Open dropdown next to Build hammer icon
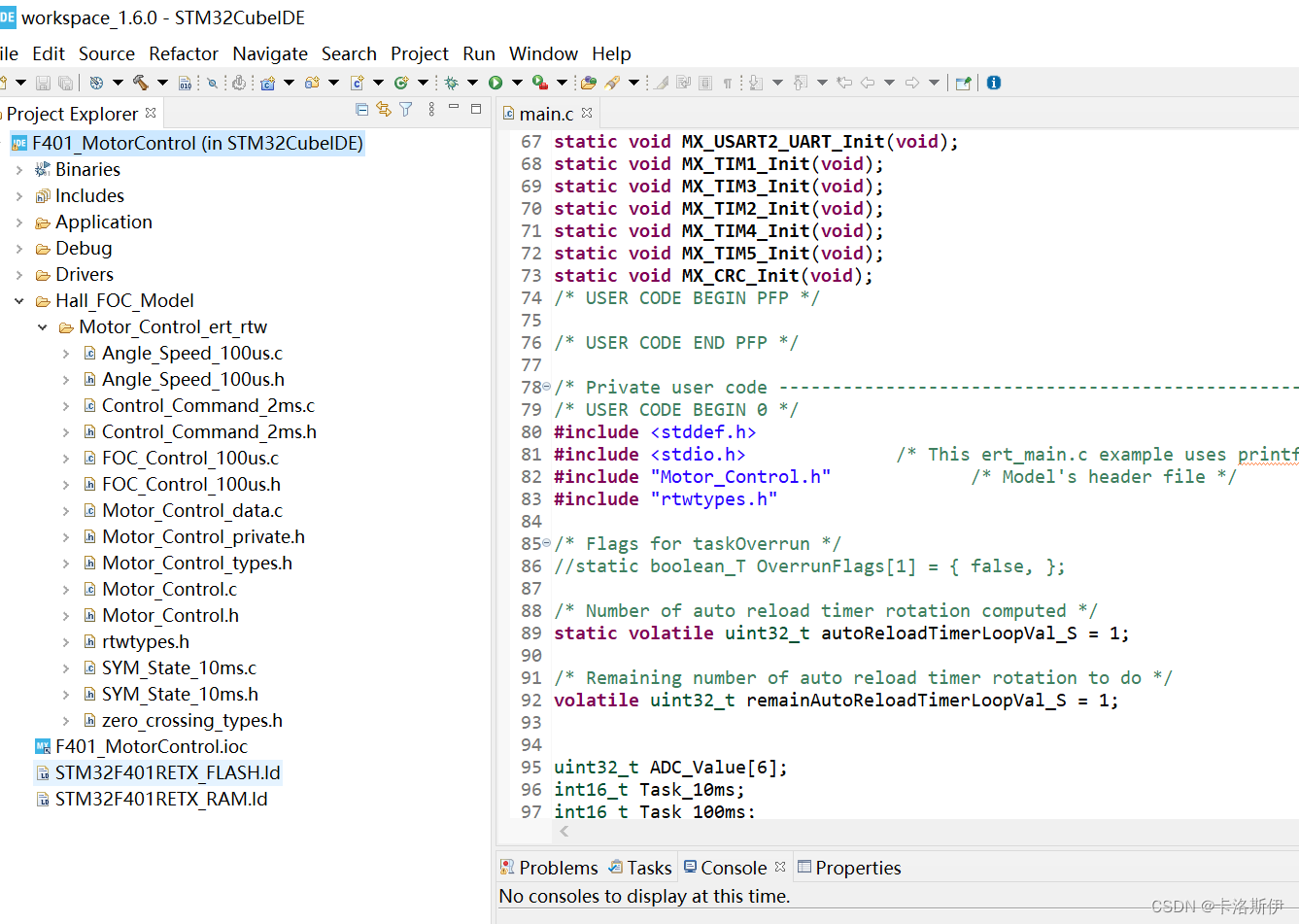The image size is (1299, 924). [x=162, y=83]
